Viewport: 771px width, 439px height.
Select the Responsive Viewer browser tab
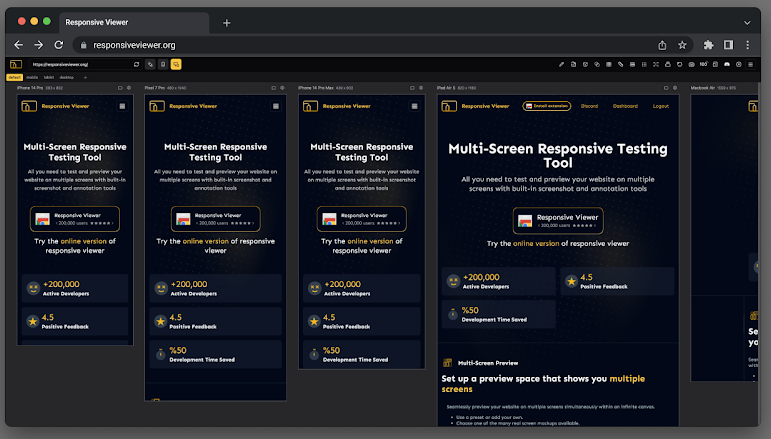134,23
